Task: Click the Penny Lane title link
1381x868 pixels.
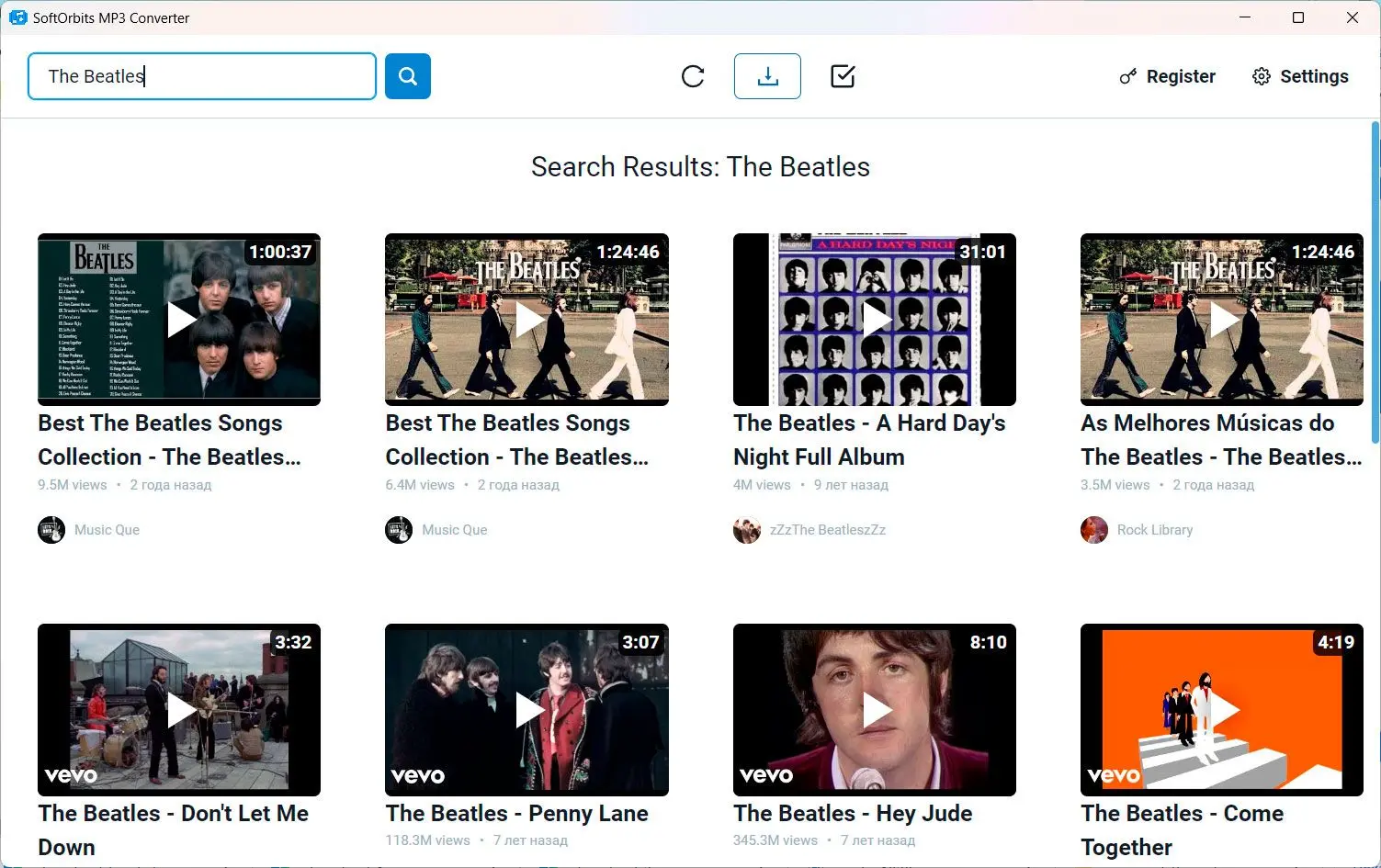Action: (516, 813)
